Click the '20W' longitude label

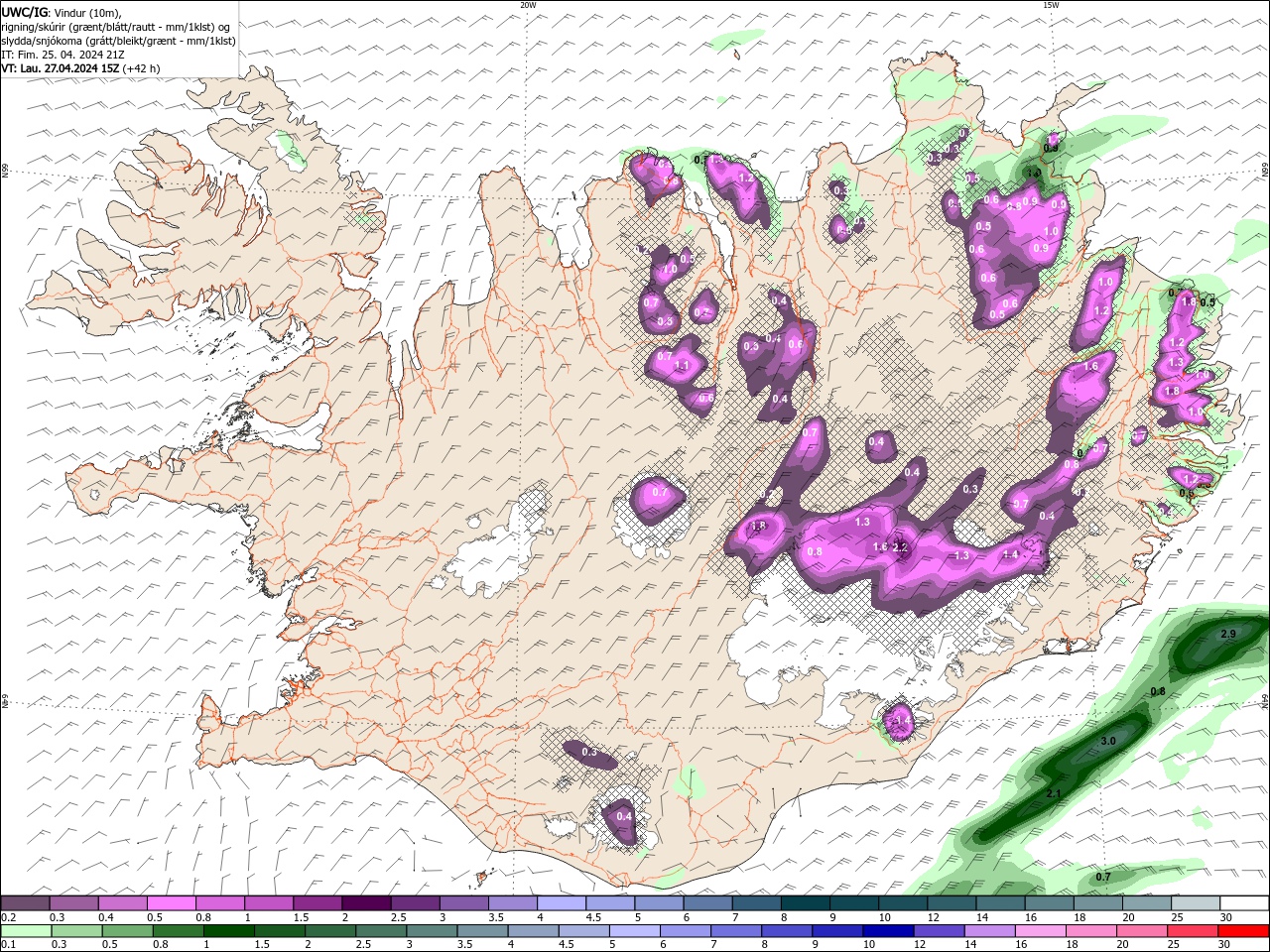point(528,5)
